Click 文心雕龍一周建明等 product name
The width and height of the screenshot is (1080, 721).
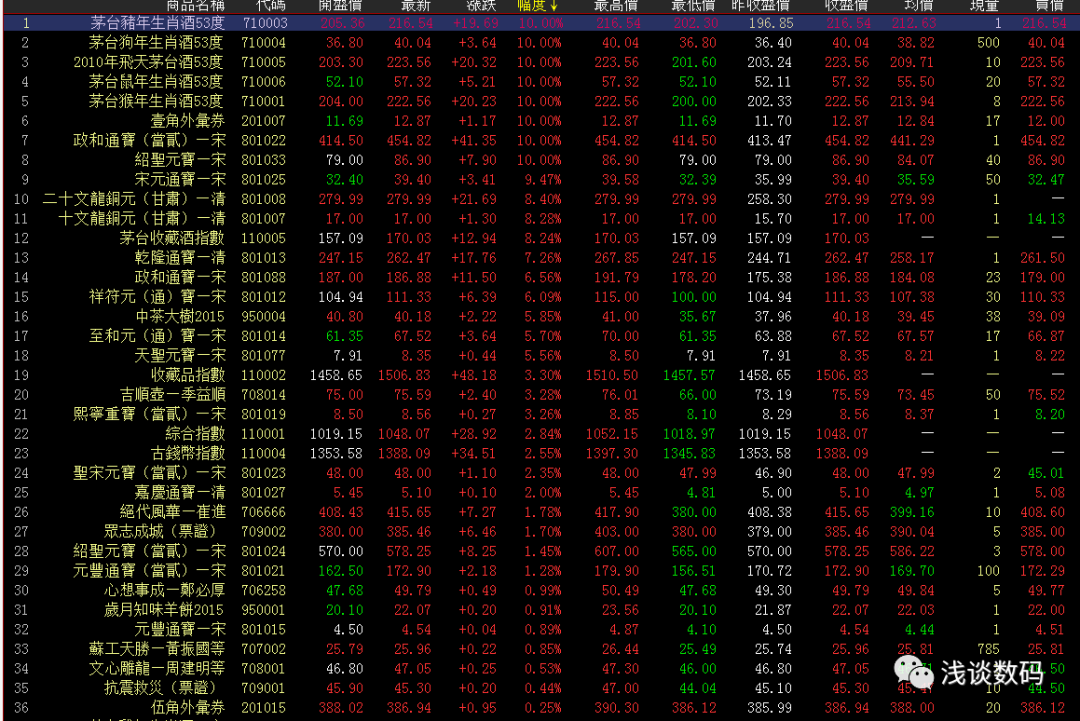coord(157,669)
